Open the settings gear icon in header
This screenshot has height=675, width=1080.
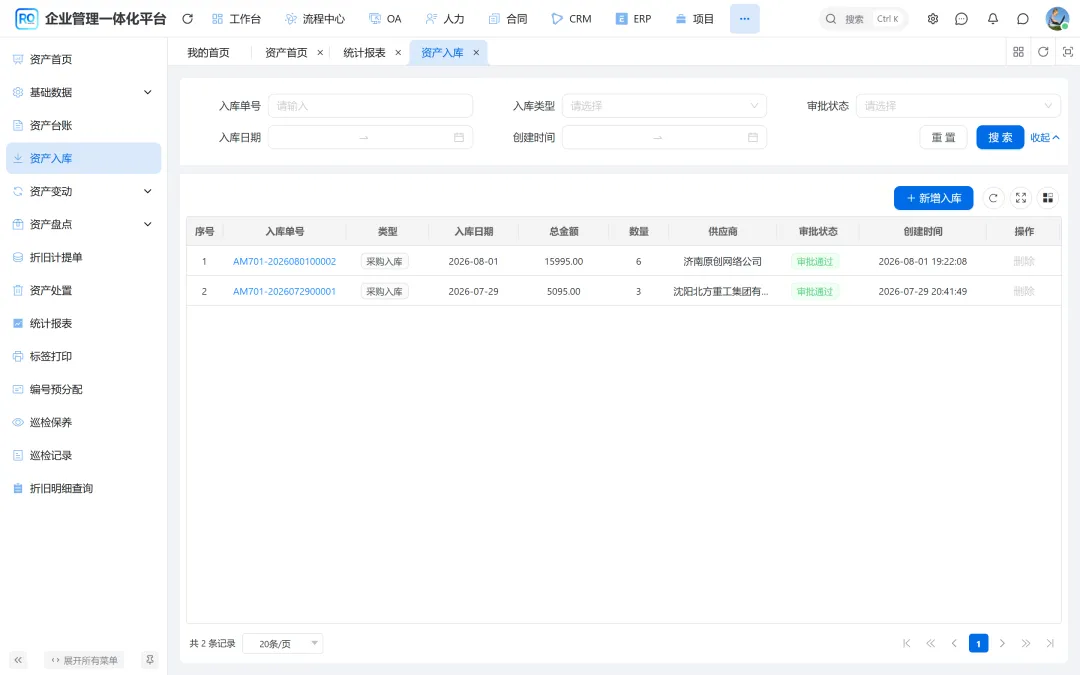933,19
